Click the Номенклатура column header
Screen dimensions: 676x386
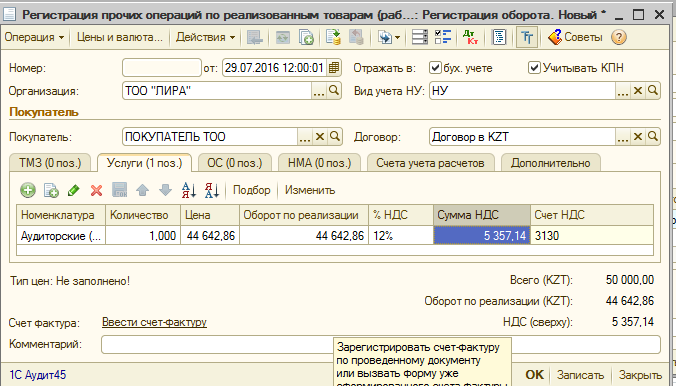point(61,215)
